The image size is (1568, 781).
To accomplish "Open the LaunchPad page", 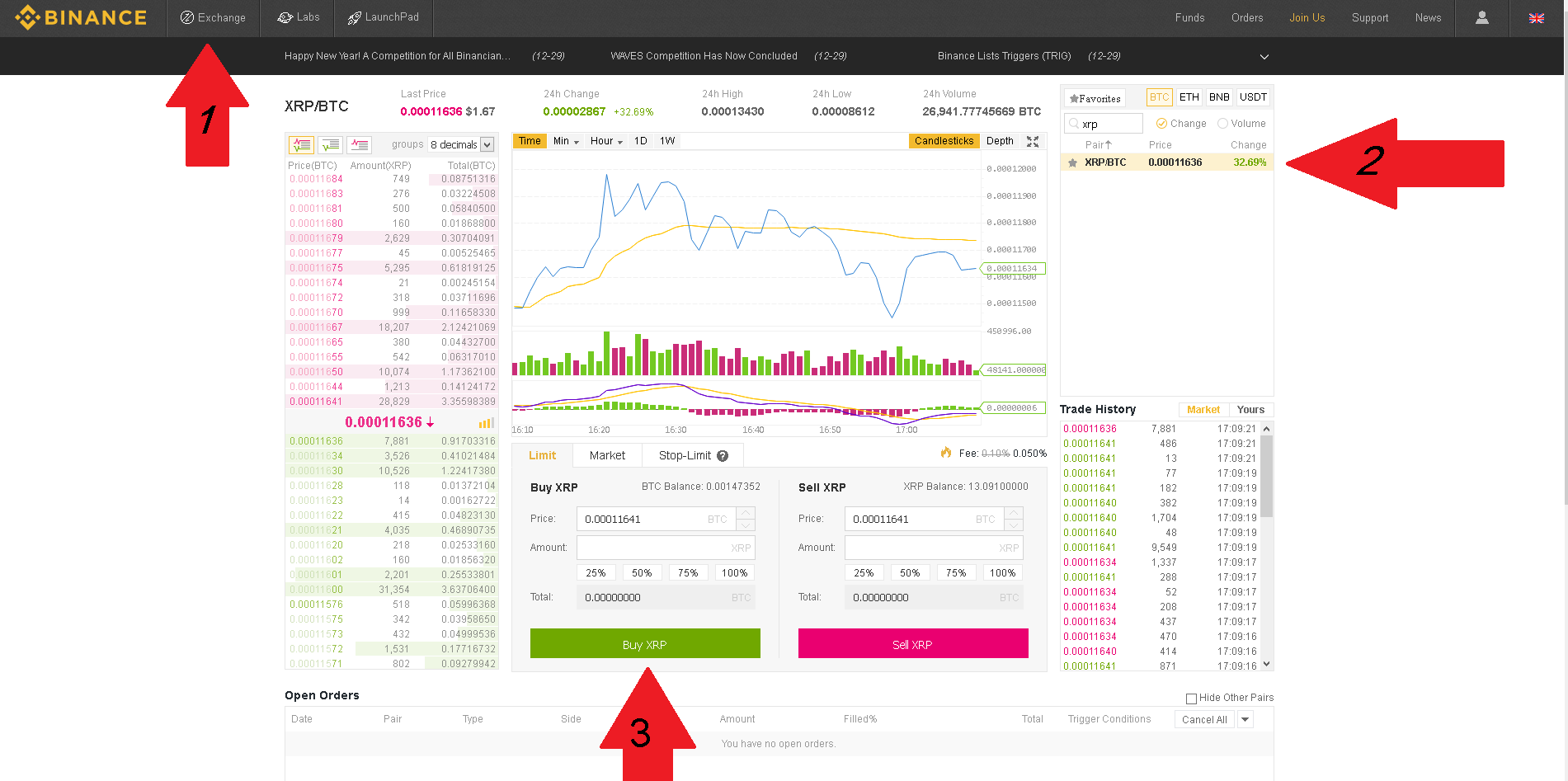I will pyautogui.click(x=384, y=17).
